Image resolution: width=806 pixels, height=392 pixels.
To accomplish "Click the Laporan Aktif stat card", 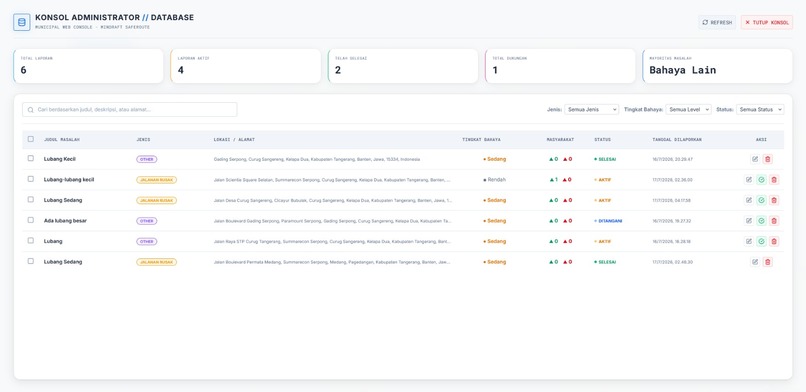I will [x=246, y=66].
